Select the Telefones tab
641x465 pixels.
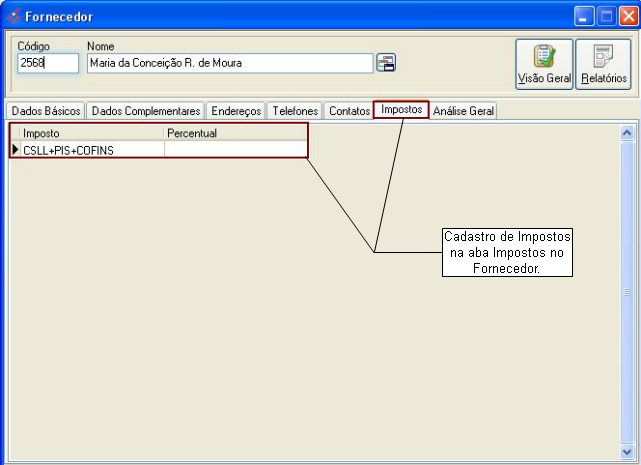click(x=295, y=111)
